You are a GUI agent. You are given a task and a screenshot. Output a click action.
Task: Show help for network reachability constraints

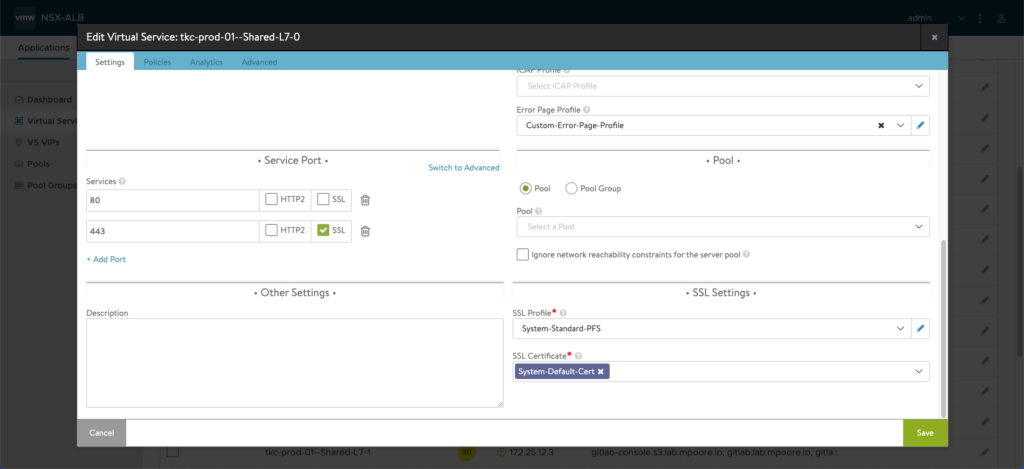coord(746,254)
